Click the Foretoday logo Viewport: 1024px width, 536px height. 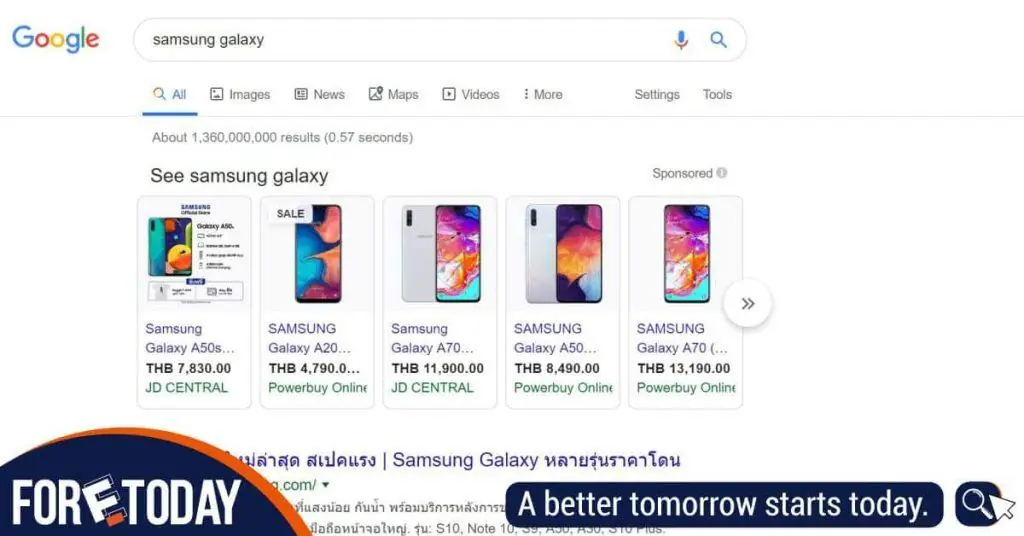click(126, 502)
